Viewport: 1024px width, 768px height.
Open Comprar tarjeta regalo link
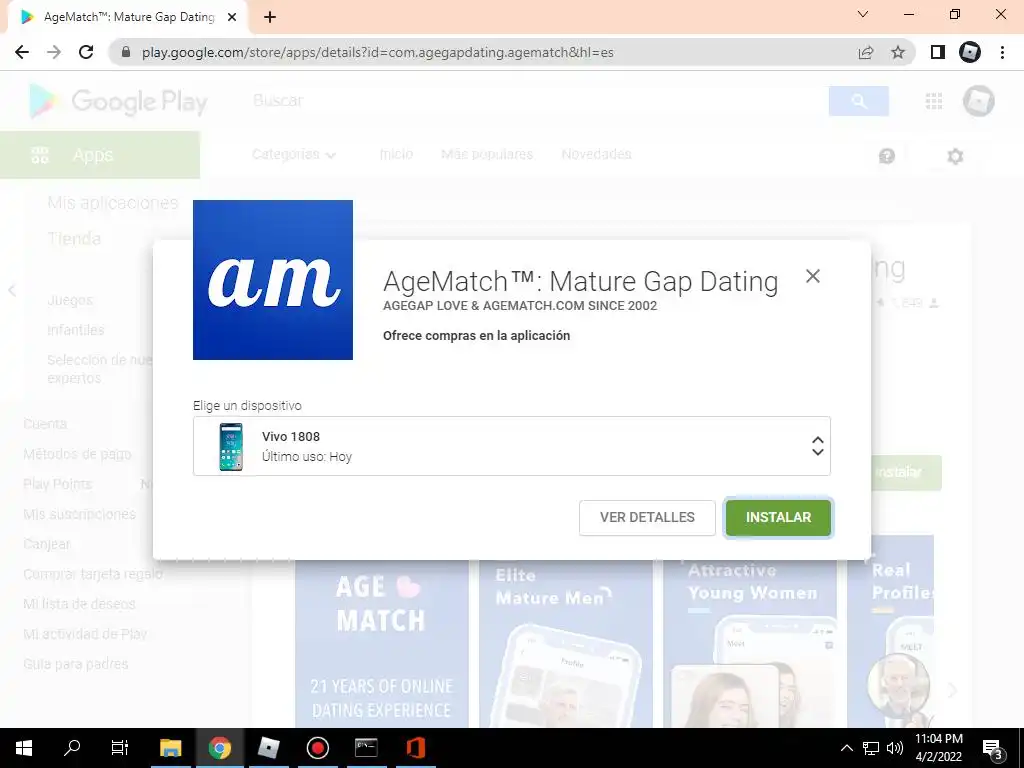point(92,574)
